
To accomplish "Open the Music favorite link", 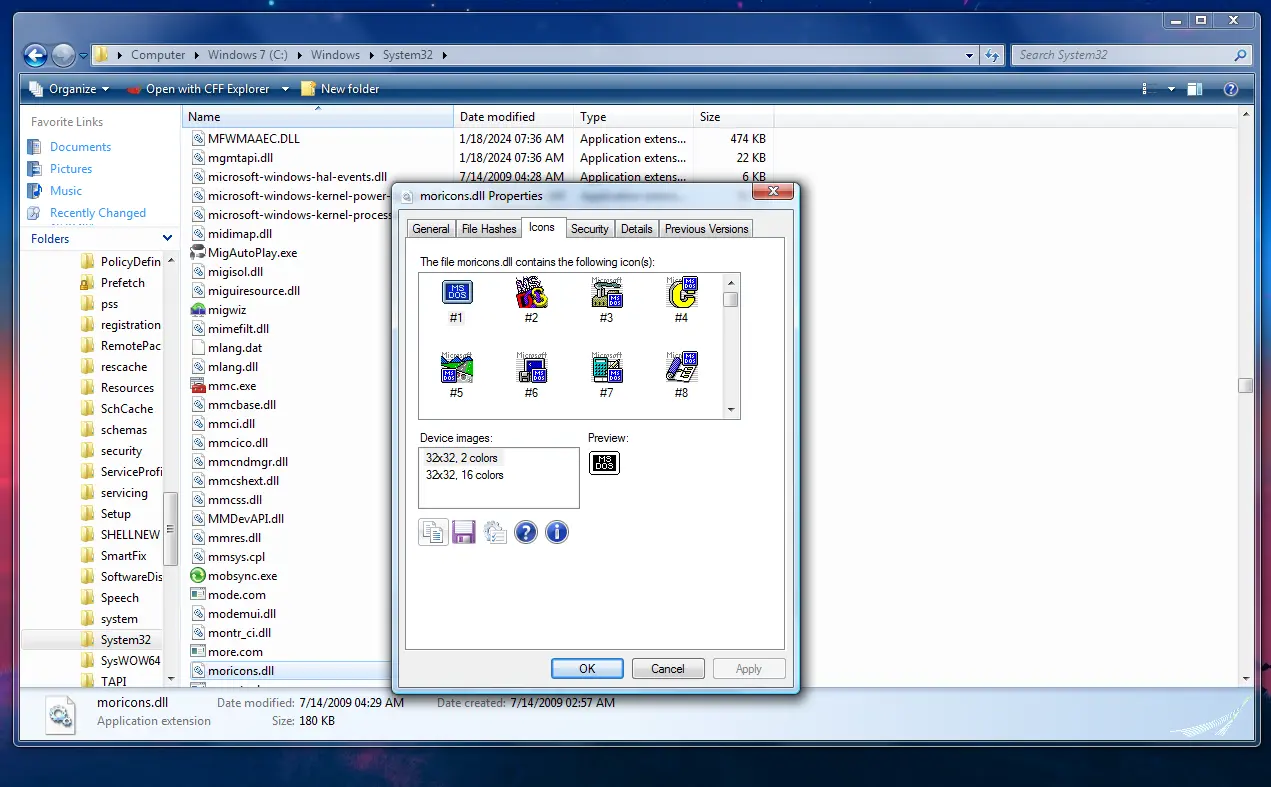I will coord(55,191).
